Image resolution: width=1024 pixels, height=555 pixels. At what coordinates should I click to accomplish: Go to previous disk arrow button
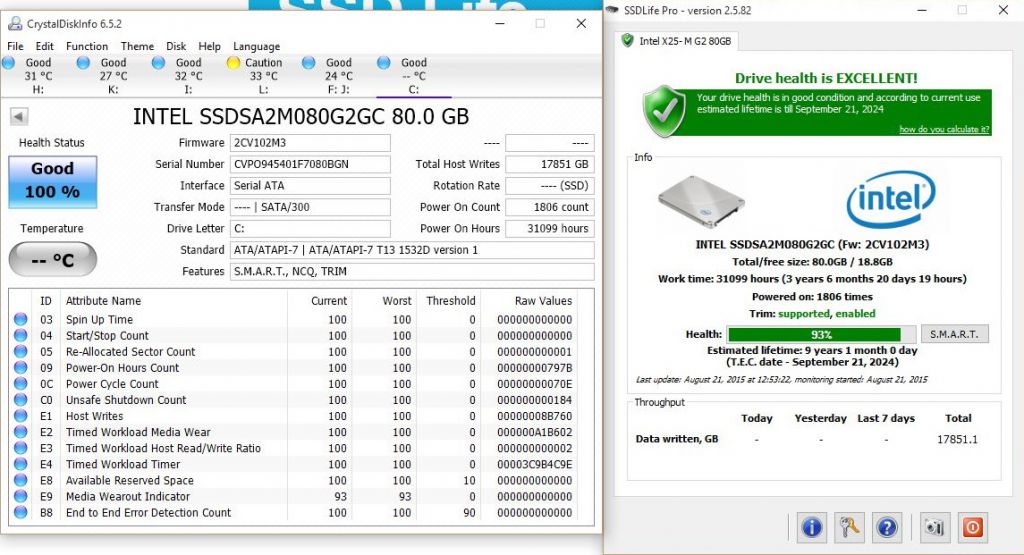pos(19,117)
